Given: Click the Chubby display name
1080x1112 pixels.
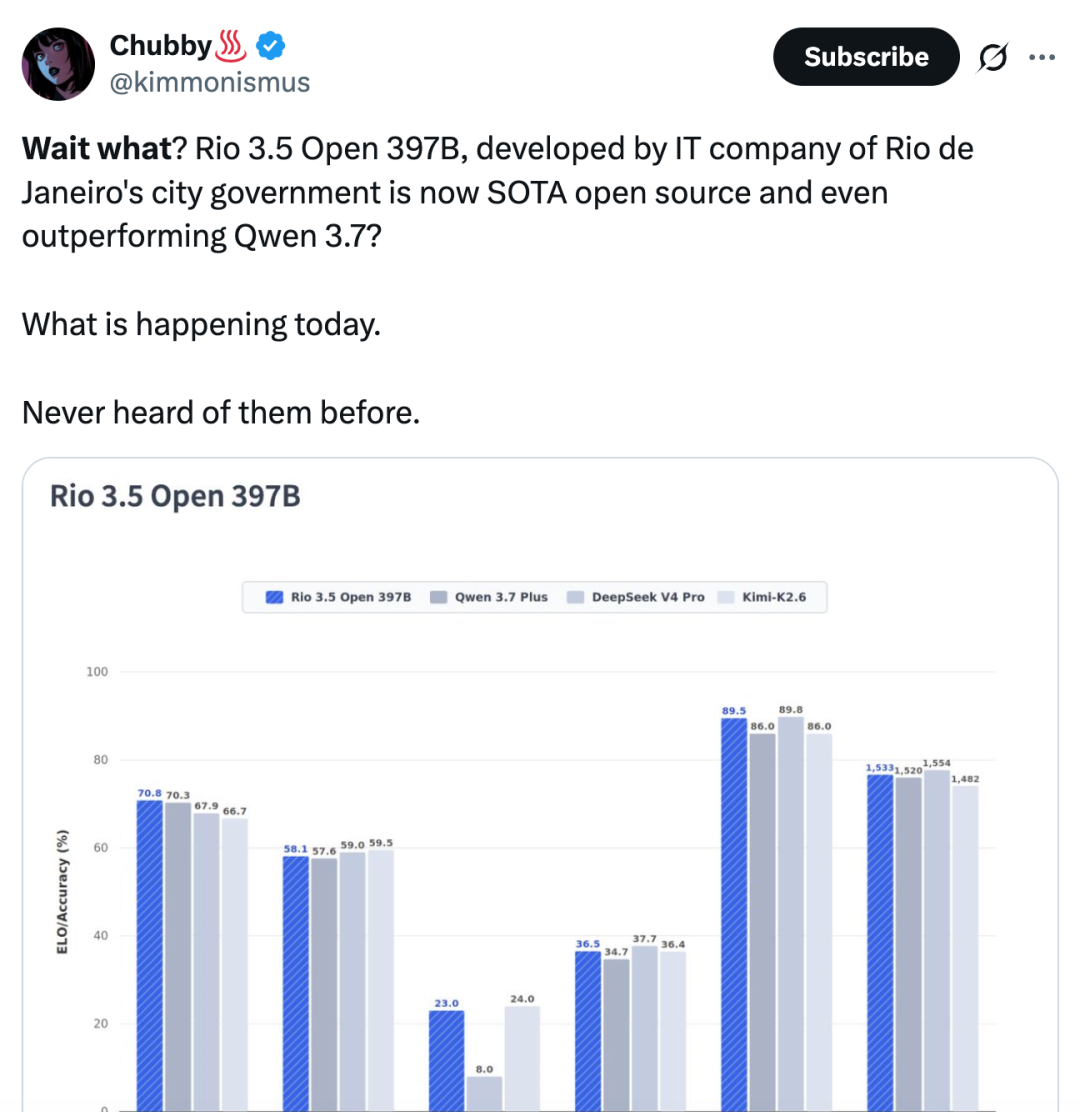Looking at the screenshot, I should click(160, 45).
